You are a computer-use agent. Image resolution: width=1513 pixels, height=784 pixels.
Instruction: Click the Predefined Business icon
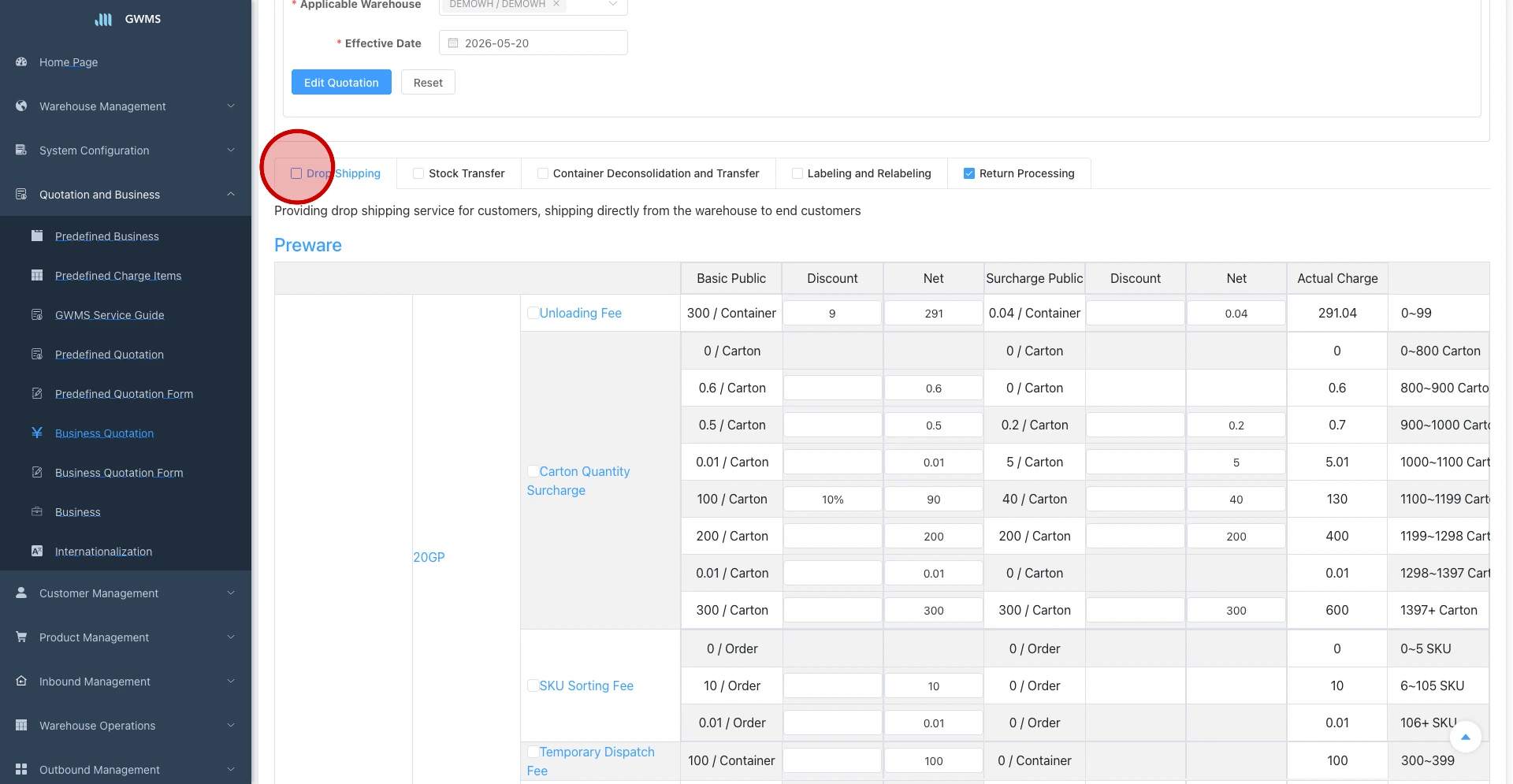coord(37,236)
